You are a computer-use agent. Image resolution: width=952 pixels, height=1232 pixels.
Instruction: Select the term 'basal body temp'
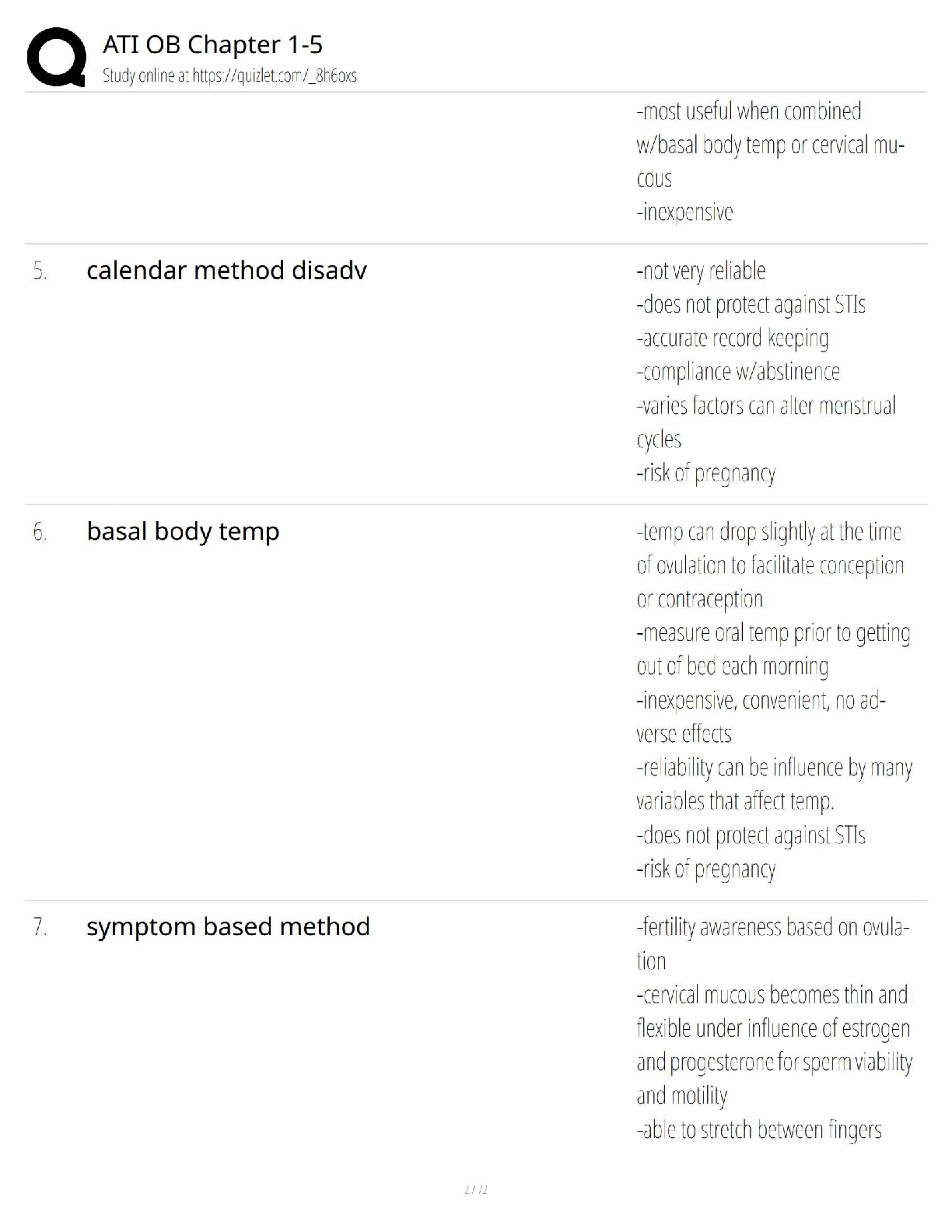183,531
